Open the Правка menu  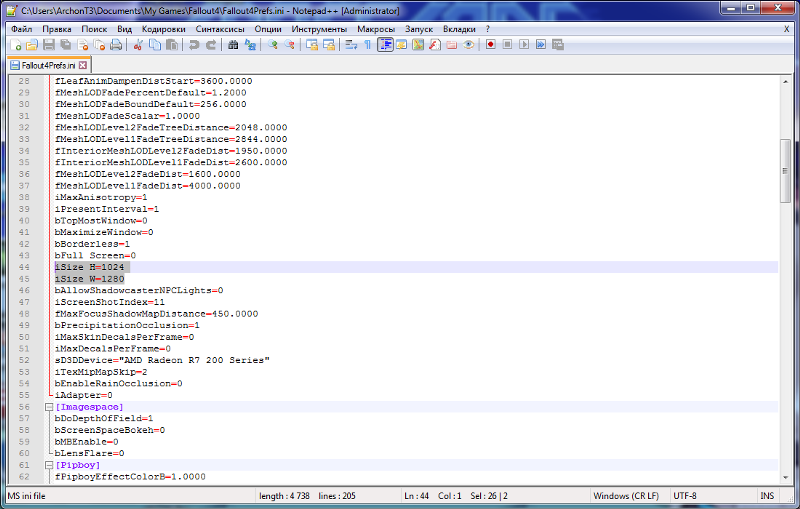click(x=57, y=29)
